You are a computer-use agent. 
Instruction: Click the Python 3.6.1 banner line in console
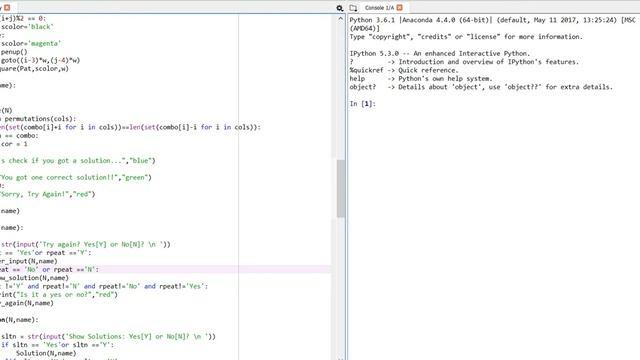coord(493,20)
